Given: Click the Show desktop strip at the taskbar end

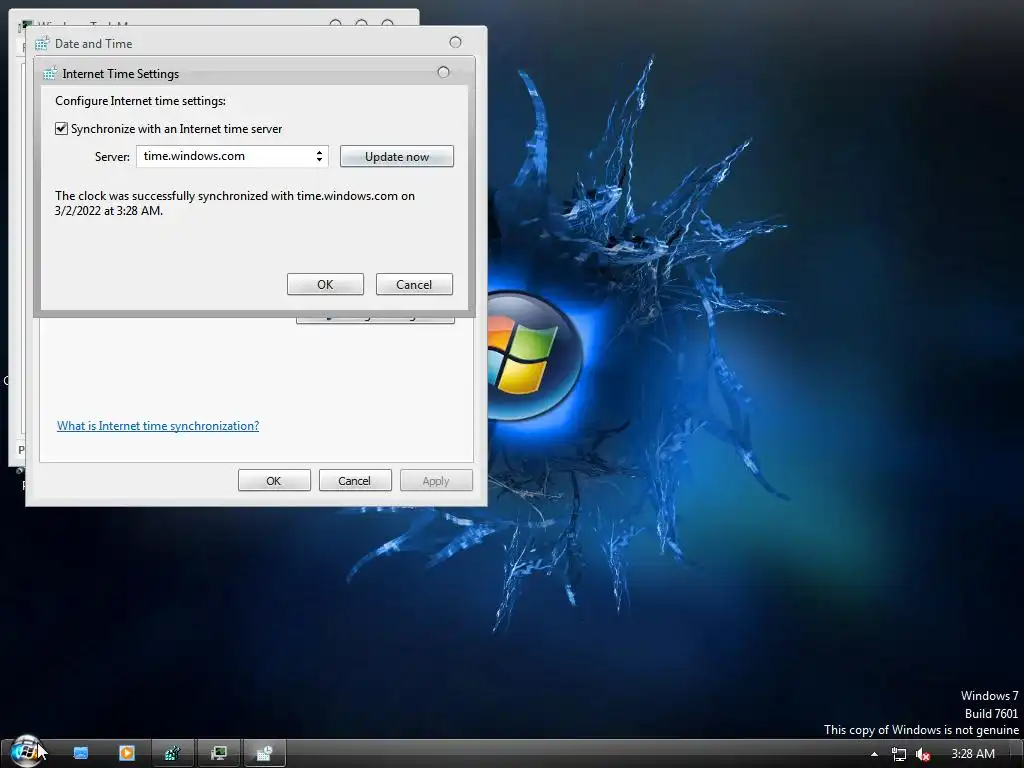Looking at the screenshot, I should pyautogui.click(x=1017, y=754).
